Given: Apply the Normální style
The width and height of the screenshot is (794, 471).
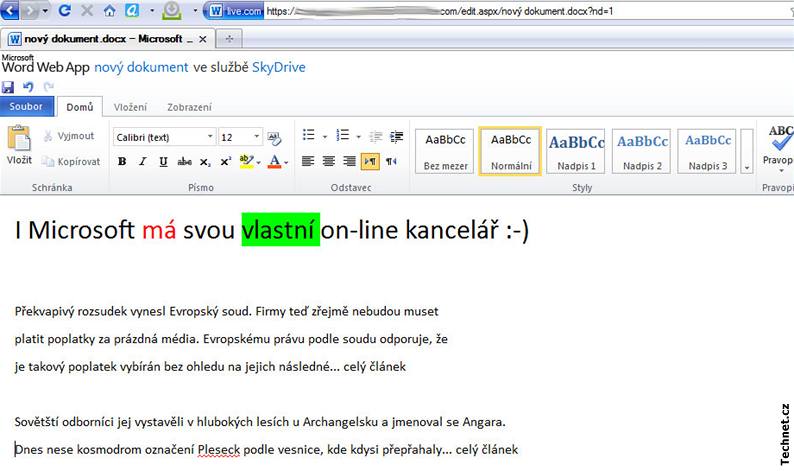Looking at the screenshot, I should (510, 151).
